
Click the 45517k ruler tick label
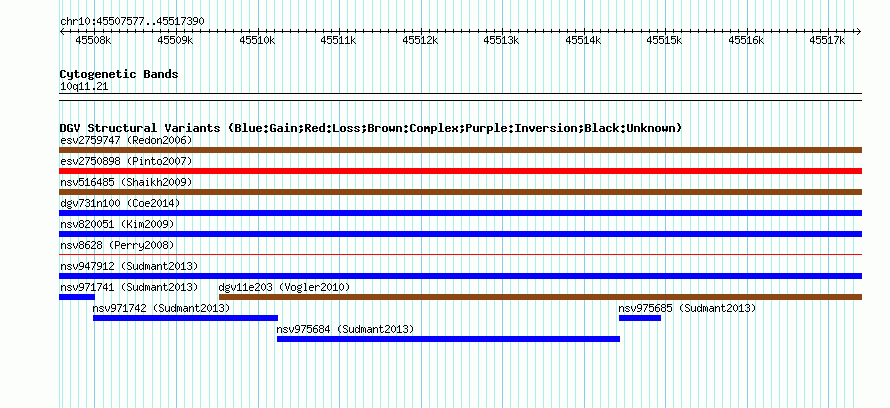[828, 40]
